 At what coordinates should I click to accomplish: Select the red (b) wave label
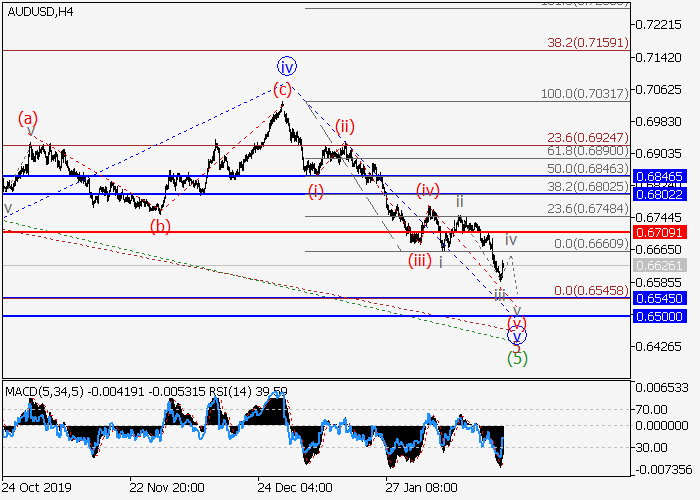pyautogui.click(x=160, y=225)
